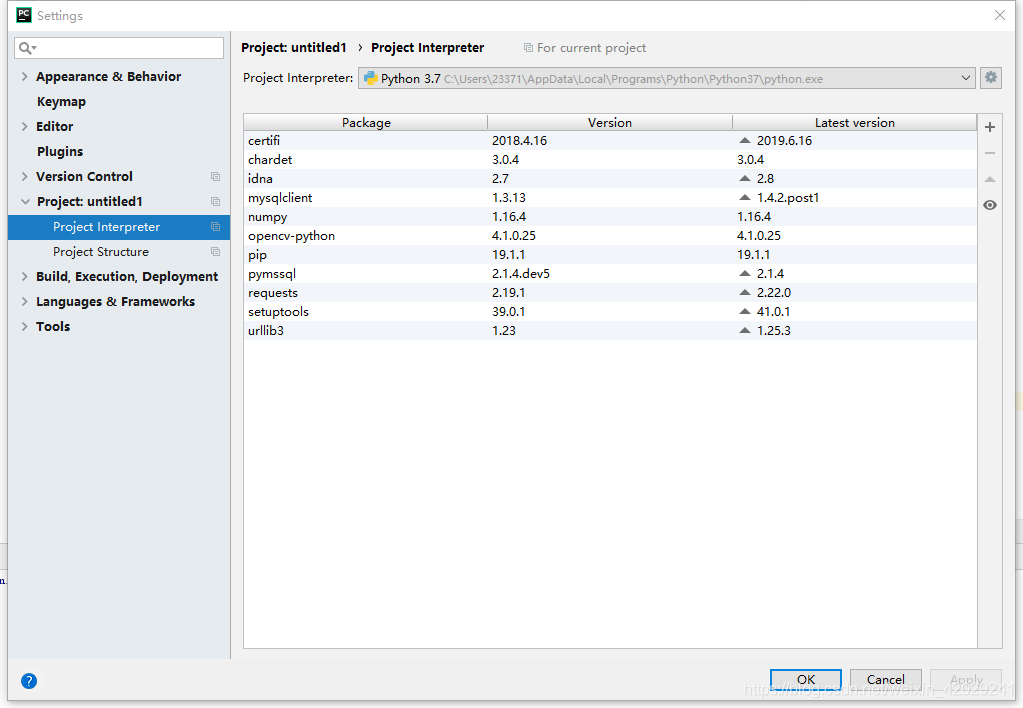Select the opencv-python package row
1023x708 pixels.
pyautogui.click(x=610, y=235)
